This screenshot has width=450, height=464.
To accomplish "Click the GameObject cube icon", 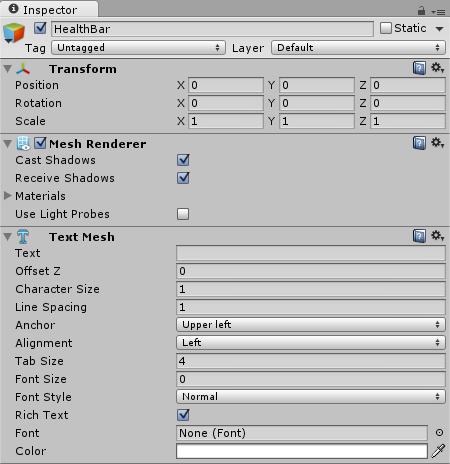I will (14, 33).
